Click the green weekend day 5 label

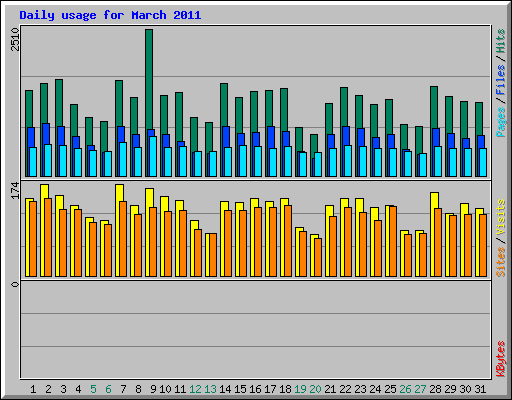coord(93,389)
